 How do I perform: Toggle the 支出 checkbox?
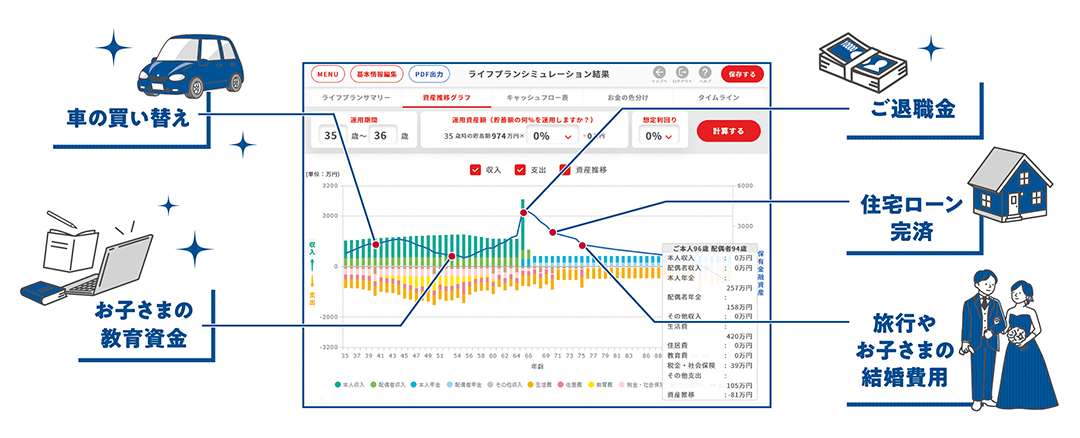[x=520, y=170]
